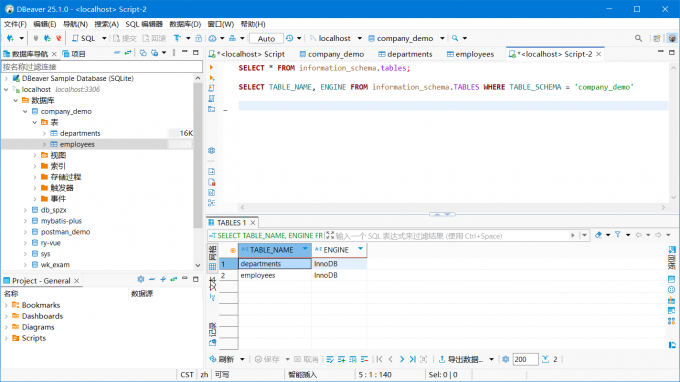Screen dimensions: 680x382
Task: Open the 文件(F) menu
Action: pyautogui.click(x=15, y=24)
